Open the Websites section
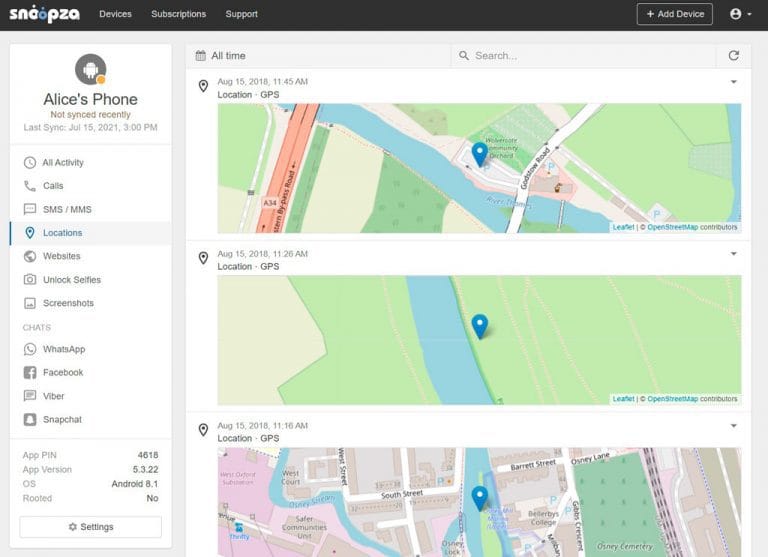Screen dimensions: 768x557 [x=91, y=256]
